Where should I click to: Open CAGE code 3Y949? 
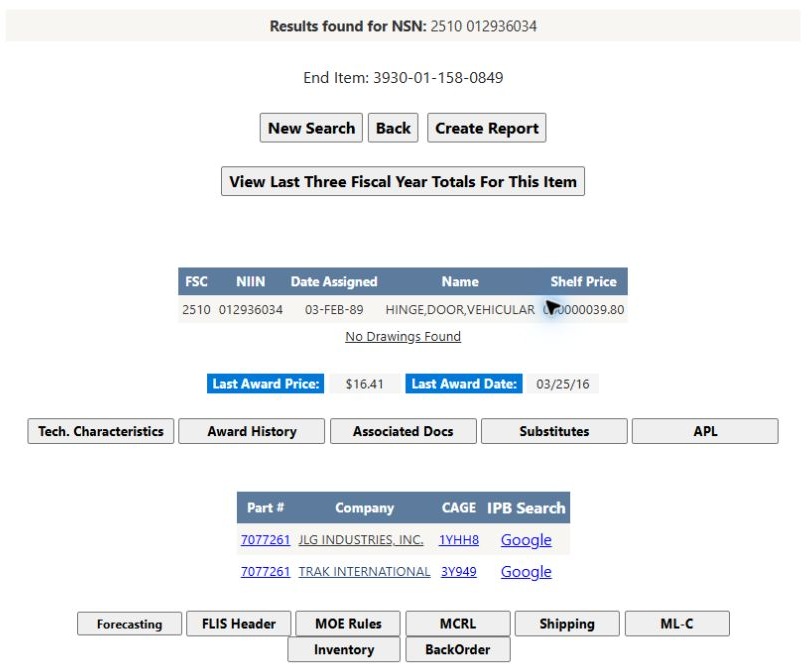[459, 572]
